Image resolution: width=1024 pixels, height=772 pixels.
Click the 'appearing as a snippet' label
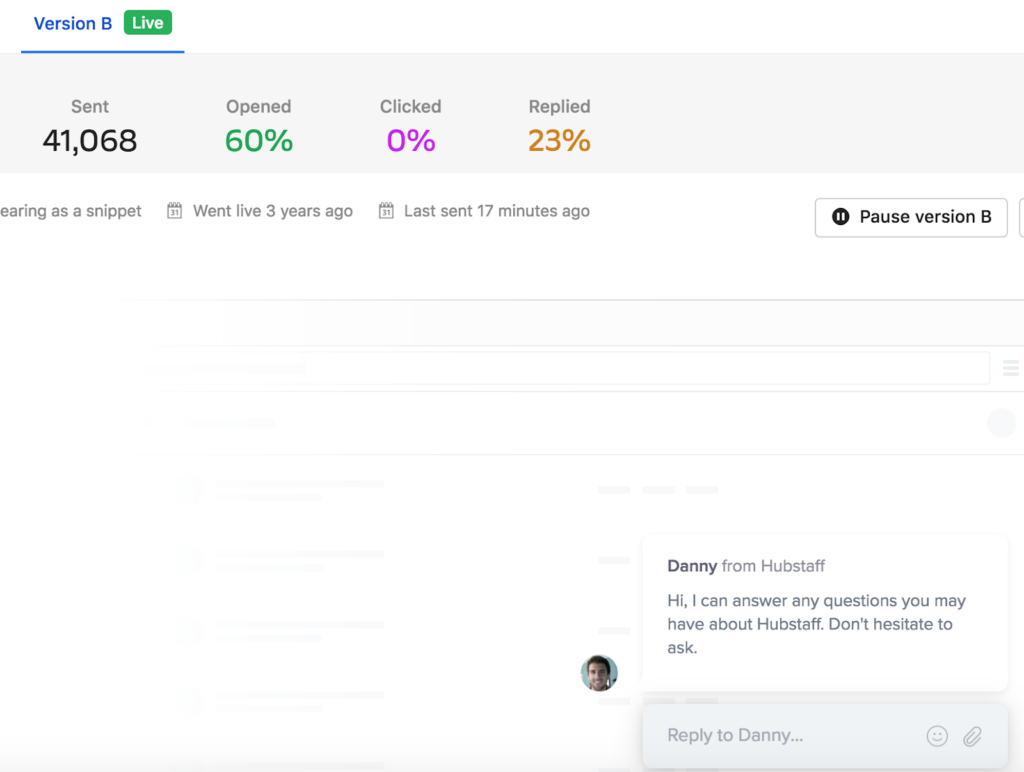(70, 211)
